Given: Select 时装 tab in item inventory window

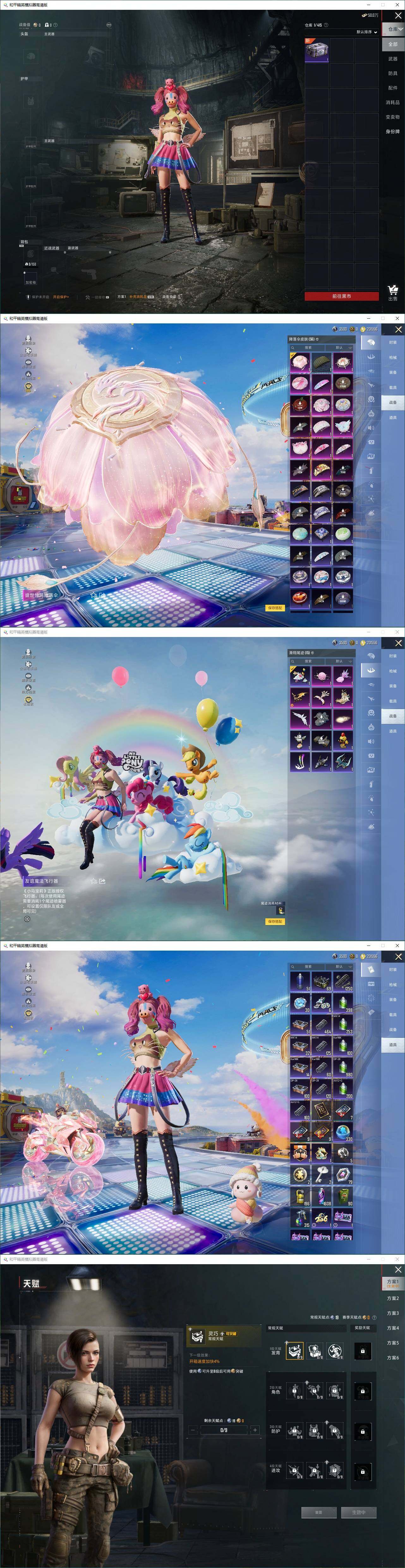Looking at the screenshot, I should point(393,970).
